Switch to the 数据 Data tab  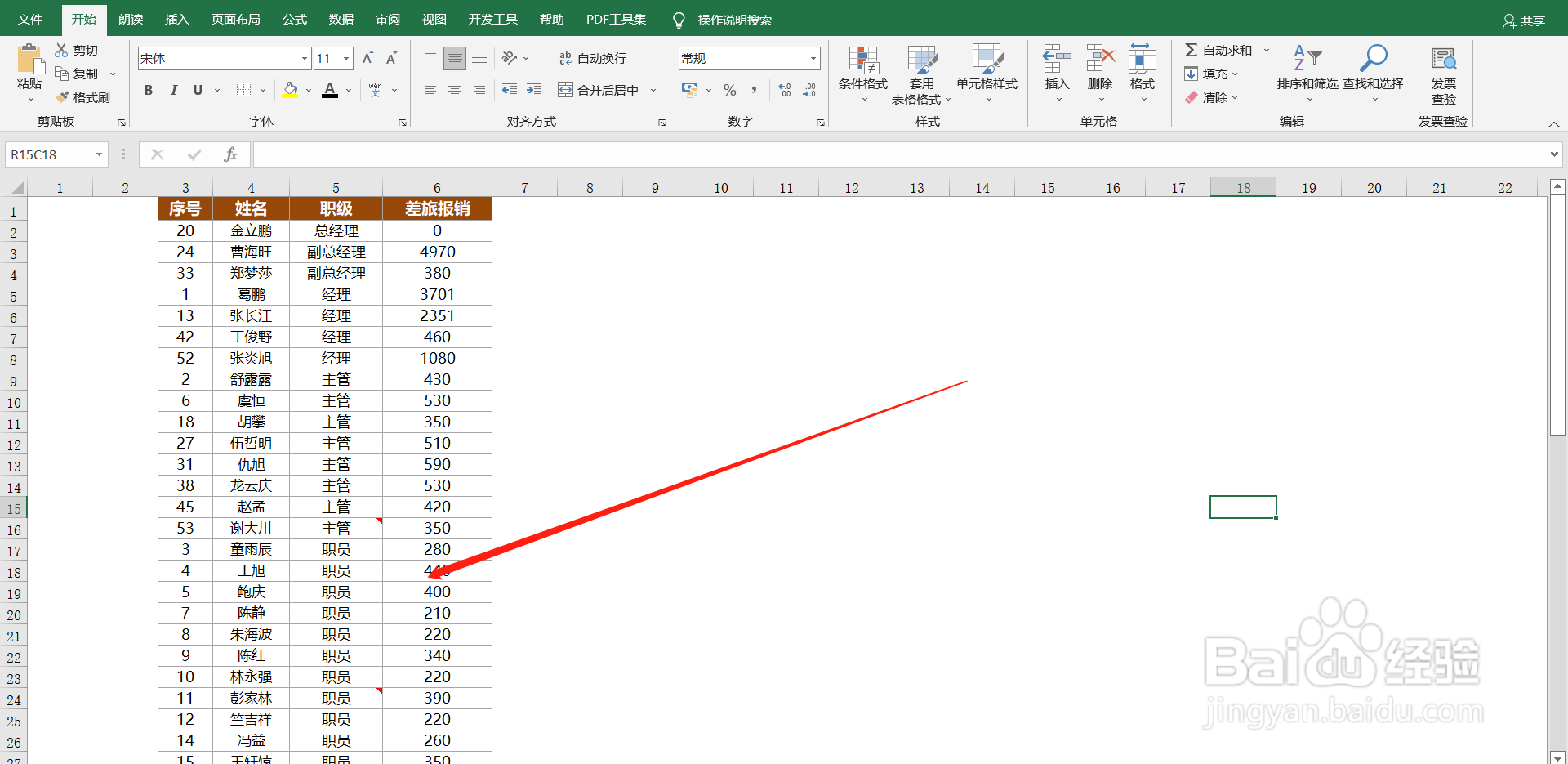click(x=341, y=19)
